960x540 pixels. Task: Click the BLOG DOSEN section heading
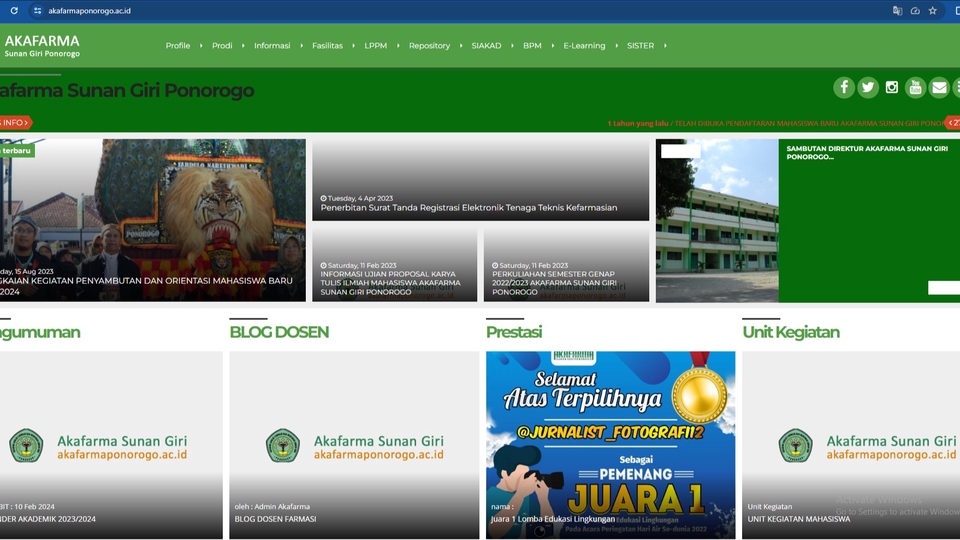279,332
